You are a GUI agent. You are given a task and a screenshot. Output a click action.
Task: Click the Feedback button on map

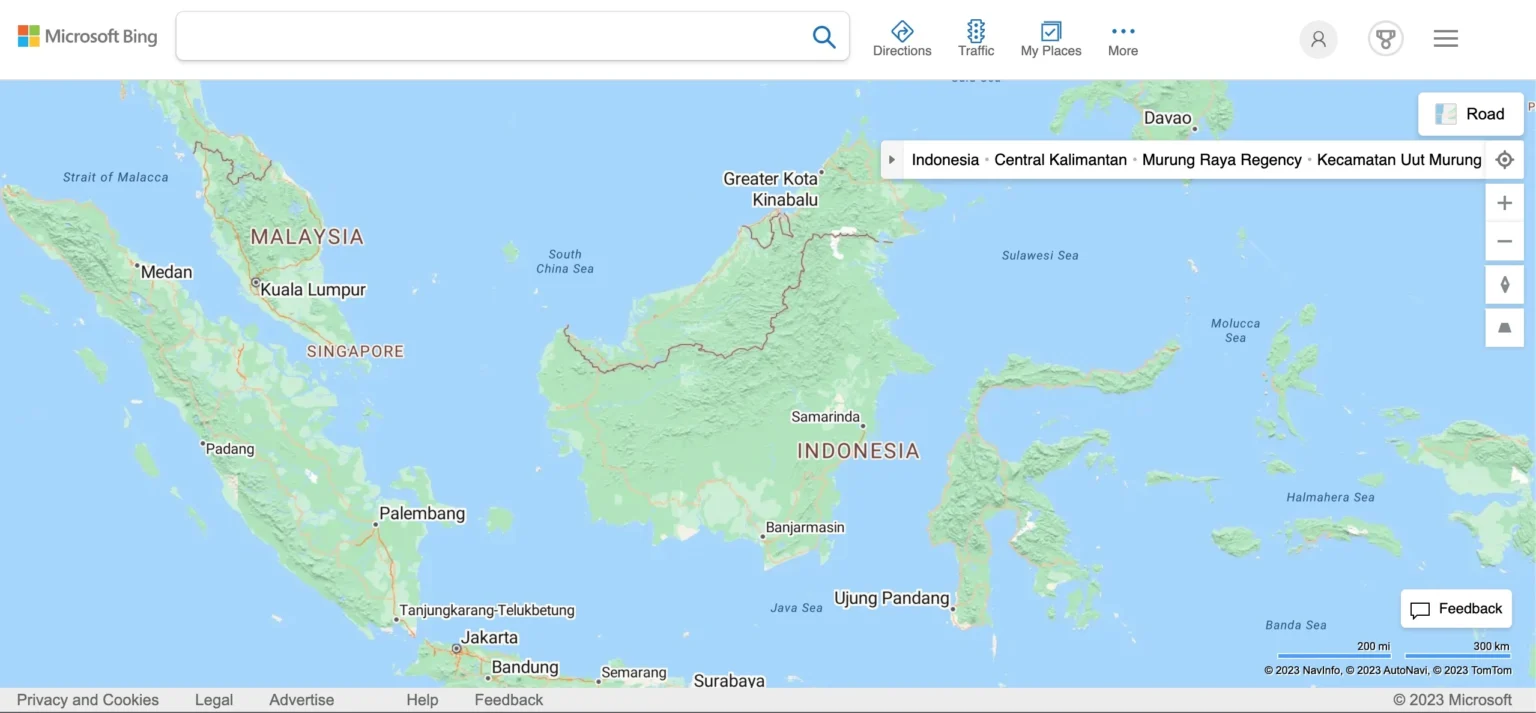click(x=1456, y=609)
